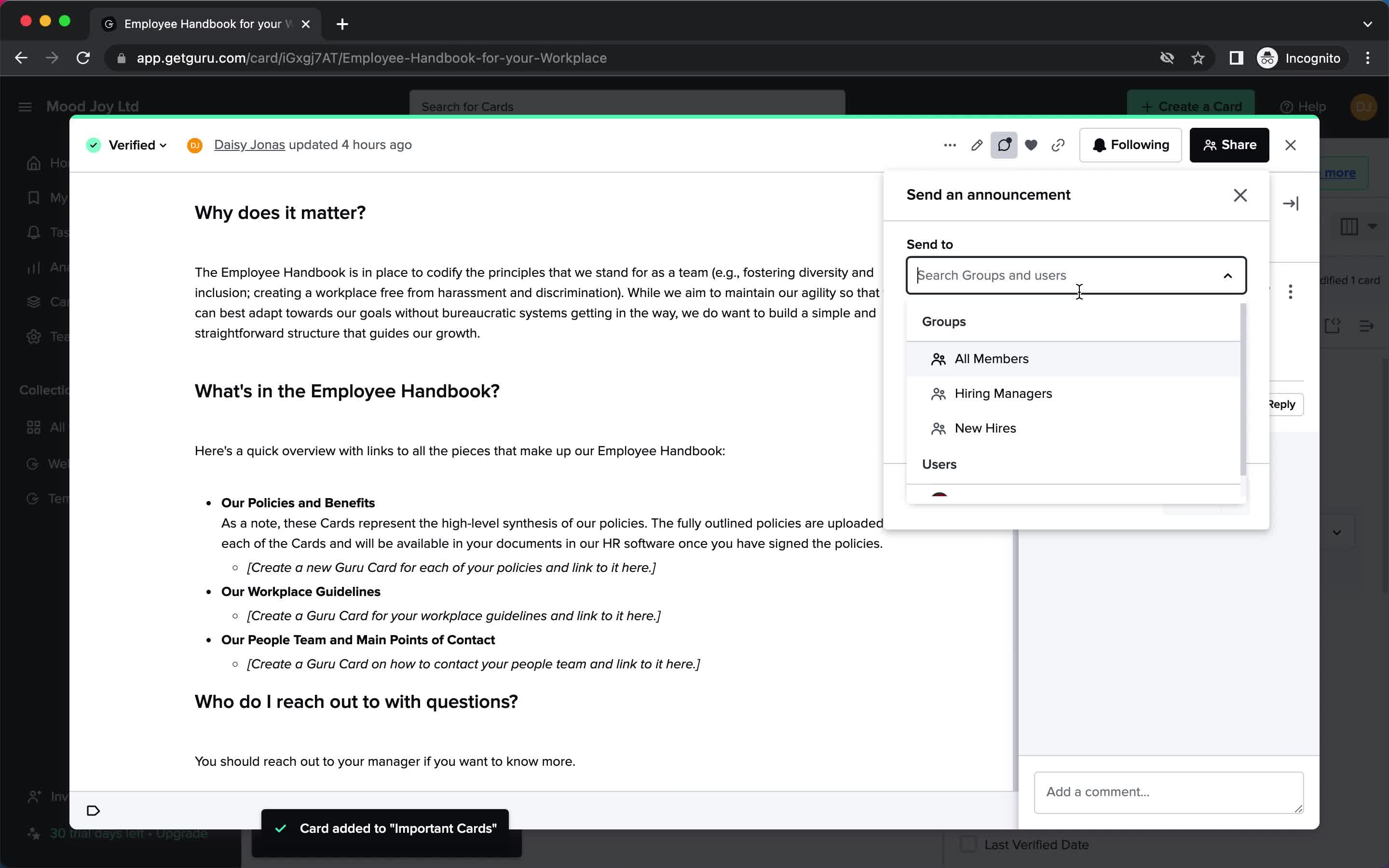Open Search Groups and users dropdown
This screenshot has height=868, width=1389.
(x=1076, y=275)
